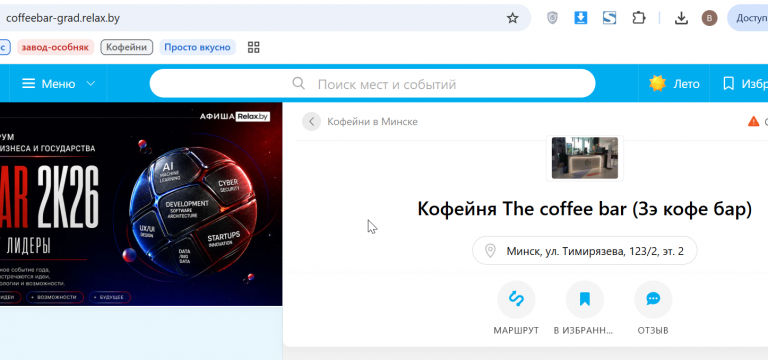Click the Кофейня The coffee bar title
The width and height of the screenshot is (768, 360).
(584, 209)
